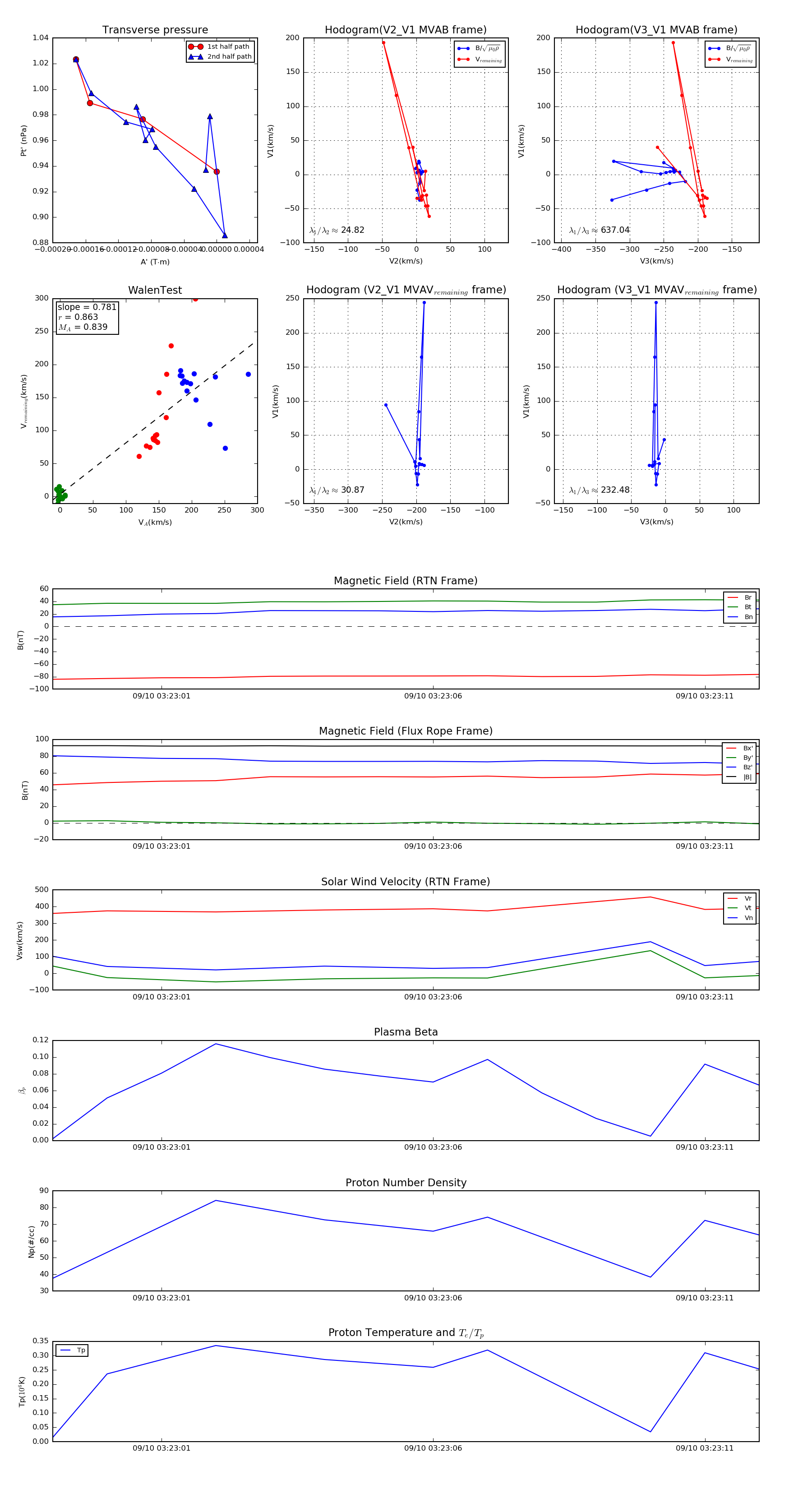Select the "M_A = 0.839" annotation
The height and width of the screenshot is (1489, 812).
click(83, 327)
